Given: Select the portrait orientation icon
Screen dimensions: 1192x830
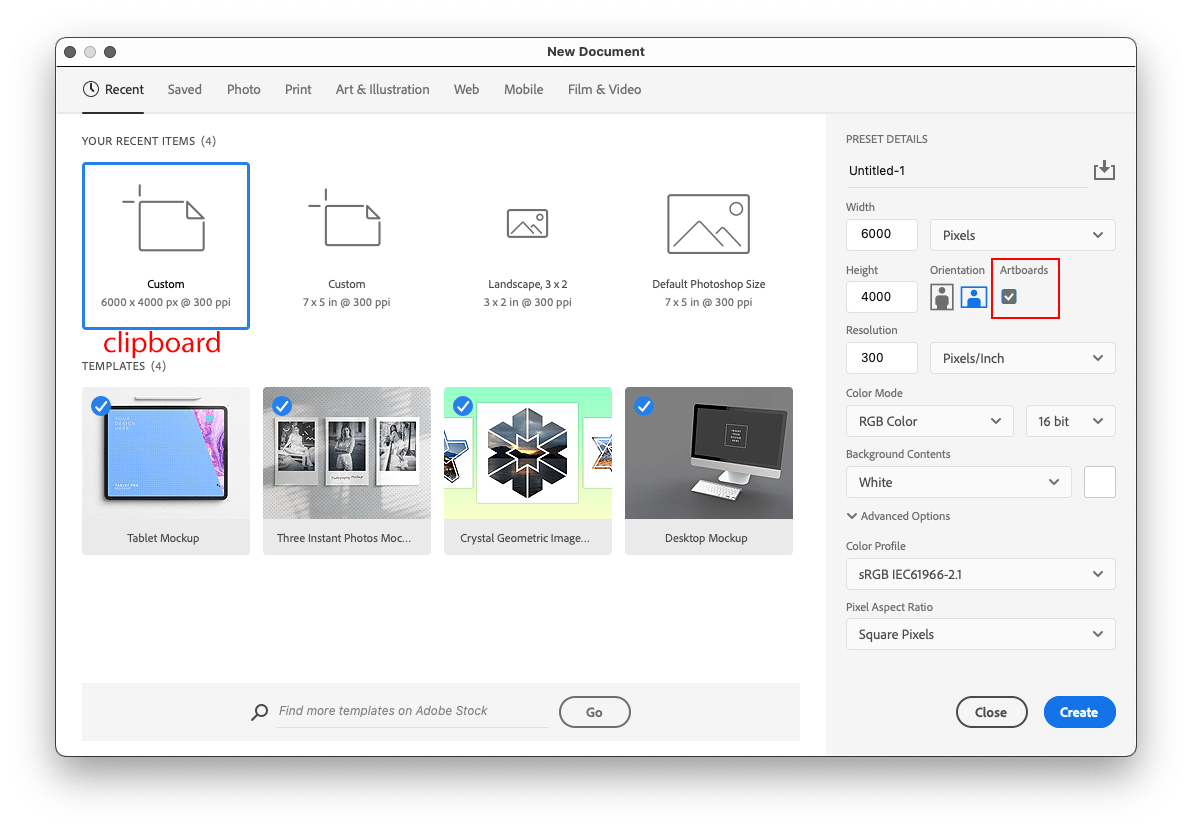Looking at the screenshot, I should pos(941,296).
